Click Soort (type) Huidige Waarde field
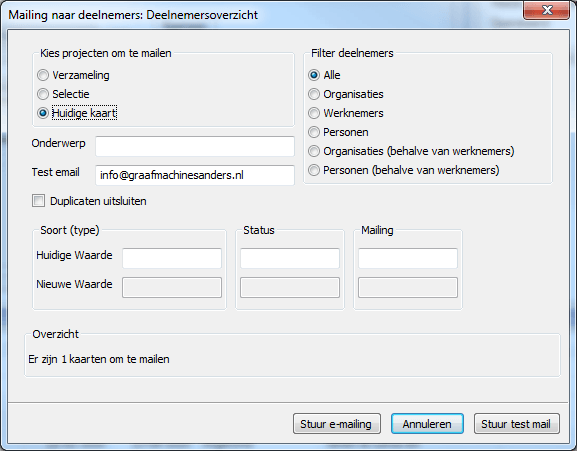Screen dimensions: 577x451 click(x=172, y=258)
